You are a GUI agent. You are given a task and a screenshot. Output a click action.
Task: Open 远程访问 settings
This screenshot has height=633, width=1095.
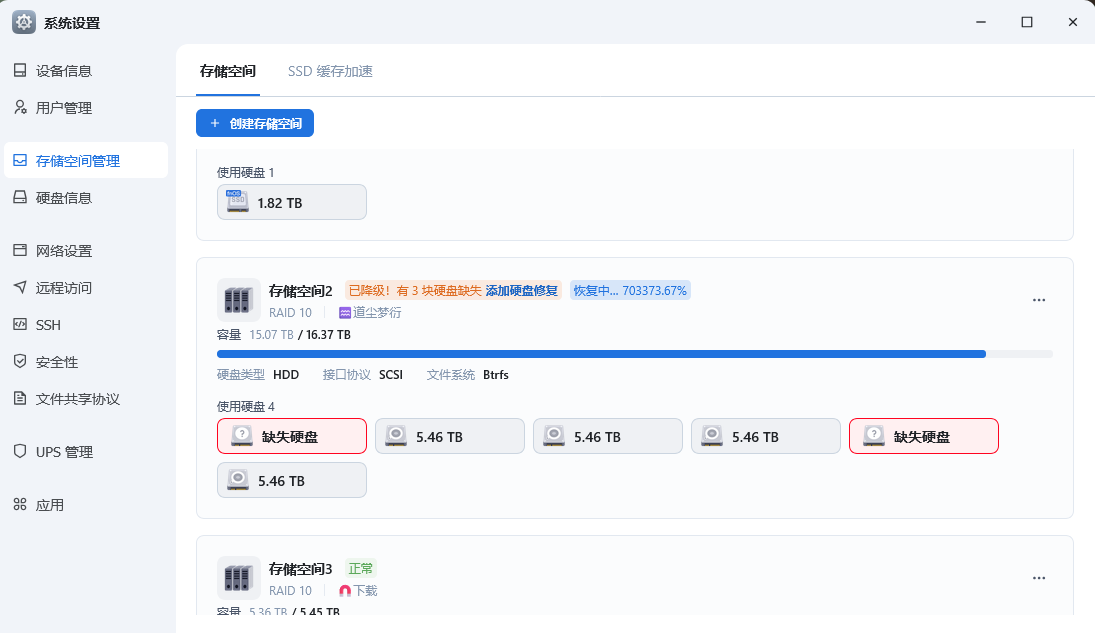pyautogui.click(x=86, y=288)
